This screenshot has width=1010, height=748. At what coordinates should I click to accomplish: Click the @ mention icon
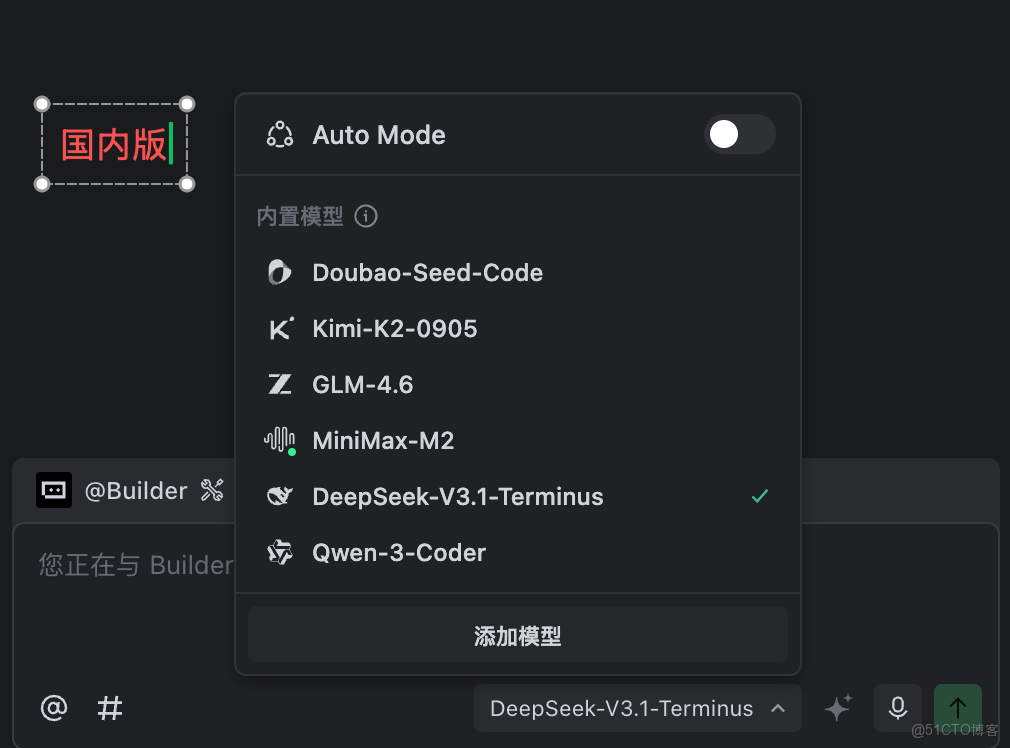(x=54, y=708)
